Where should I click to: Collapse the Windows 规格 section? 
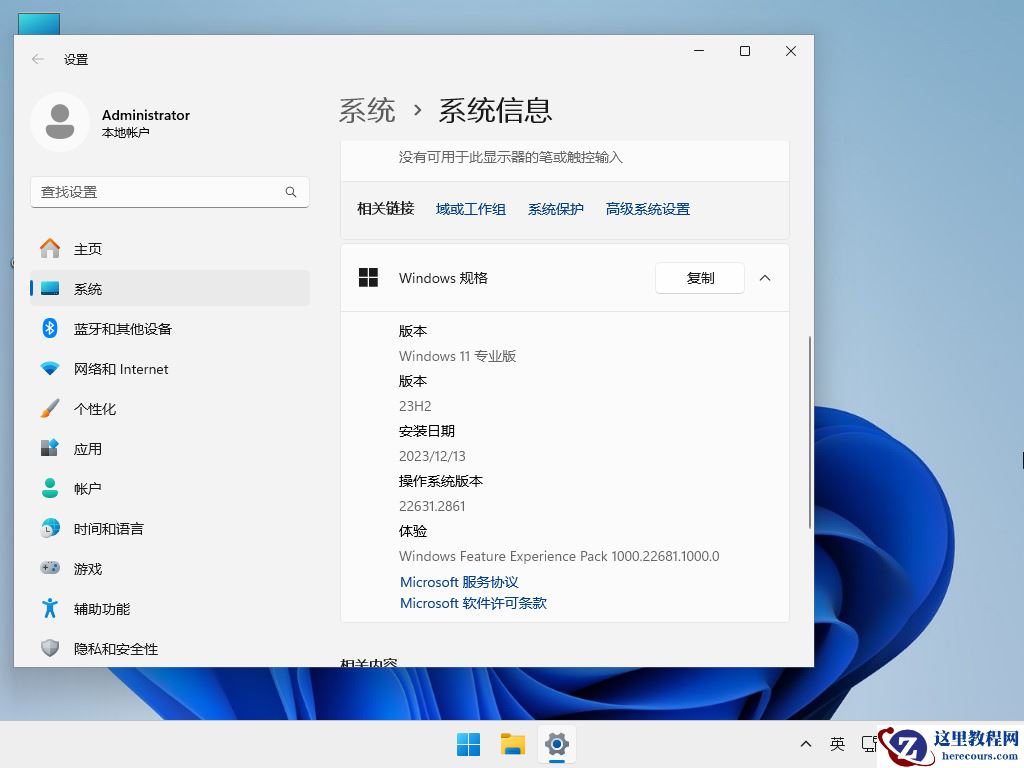[x=765, y=278]
